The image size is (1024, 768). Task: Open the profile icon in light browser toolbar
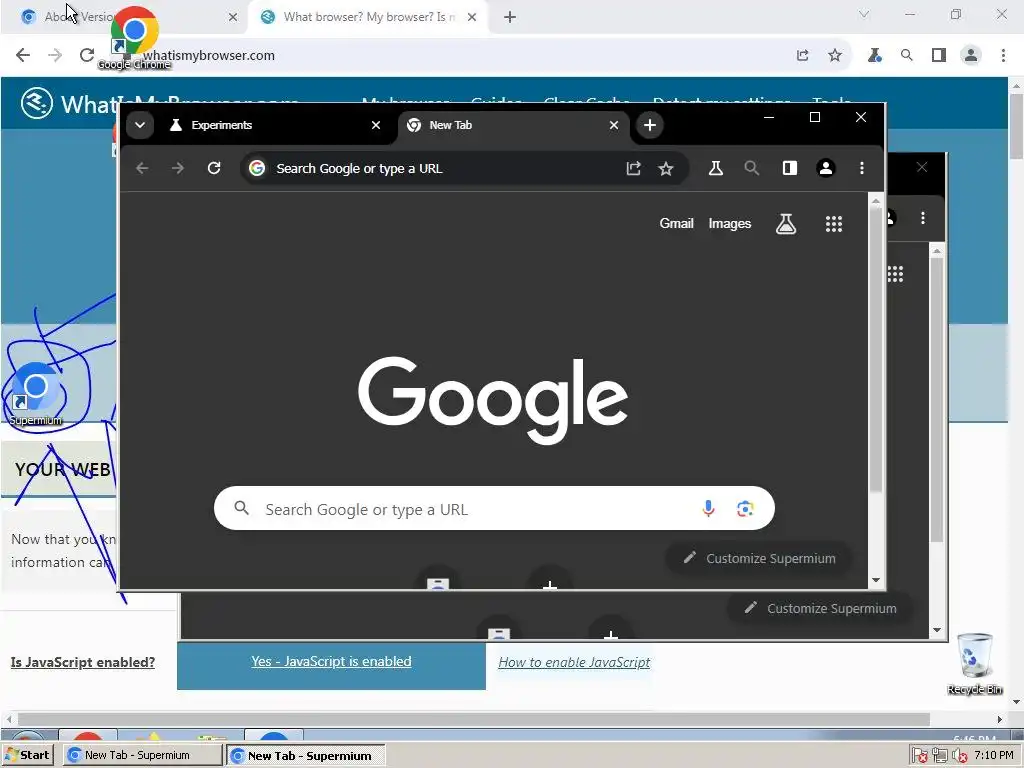[x=971, y=56]
